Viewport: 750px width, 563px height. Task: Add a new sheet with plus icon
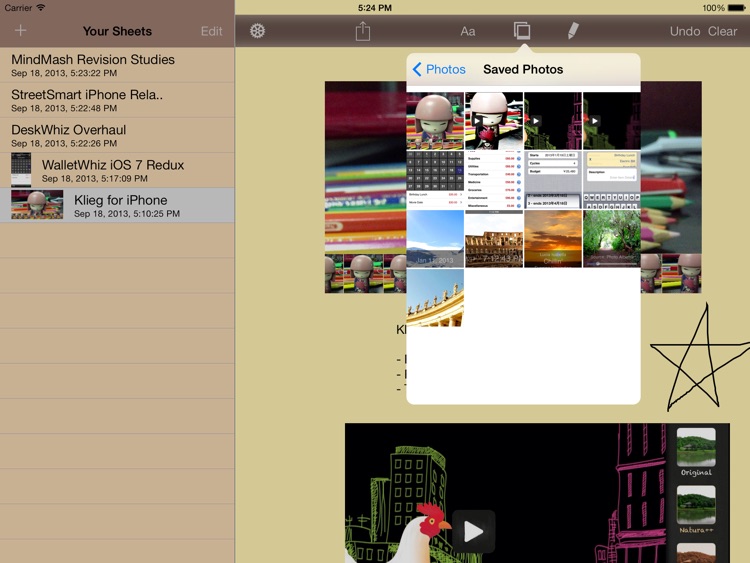point(20,31)
